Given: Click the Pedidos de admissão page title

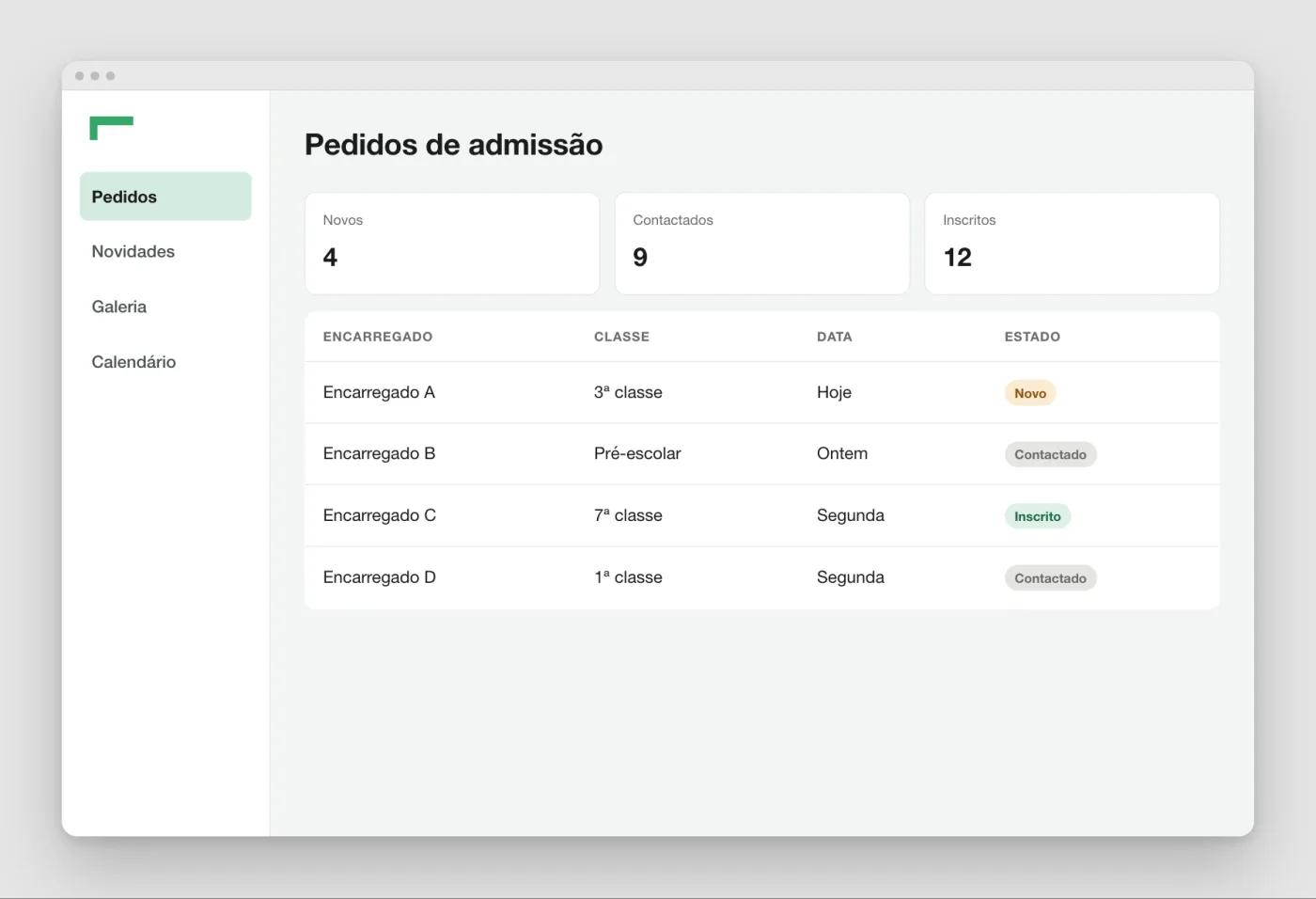Looking at the screenshot, I should pos(454,145).
